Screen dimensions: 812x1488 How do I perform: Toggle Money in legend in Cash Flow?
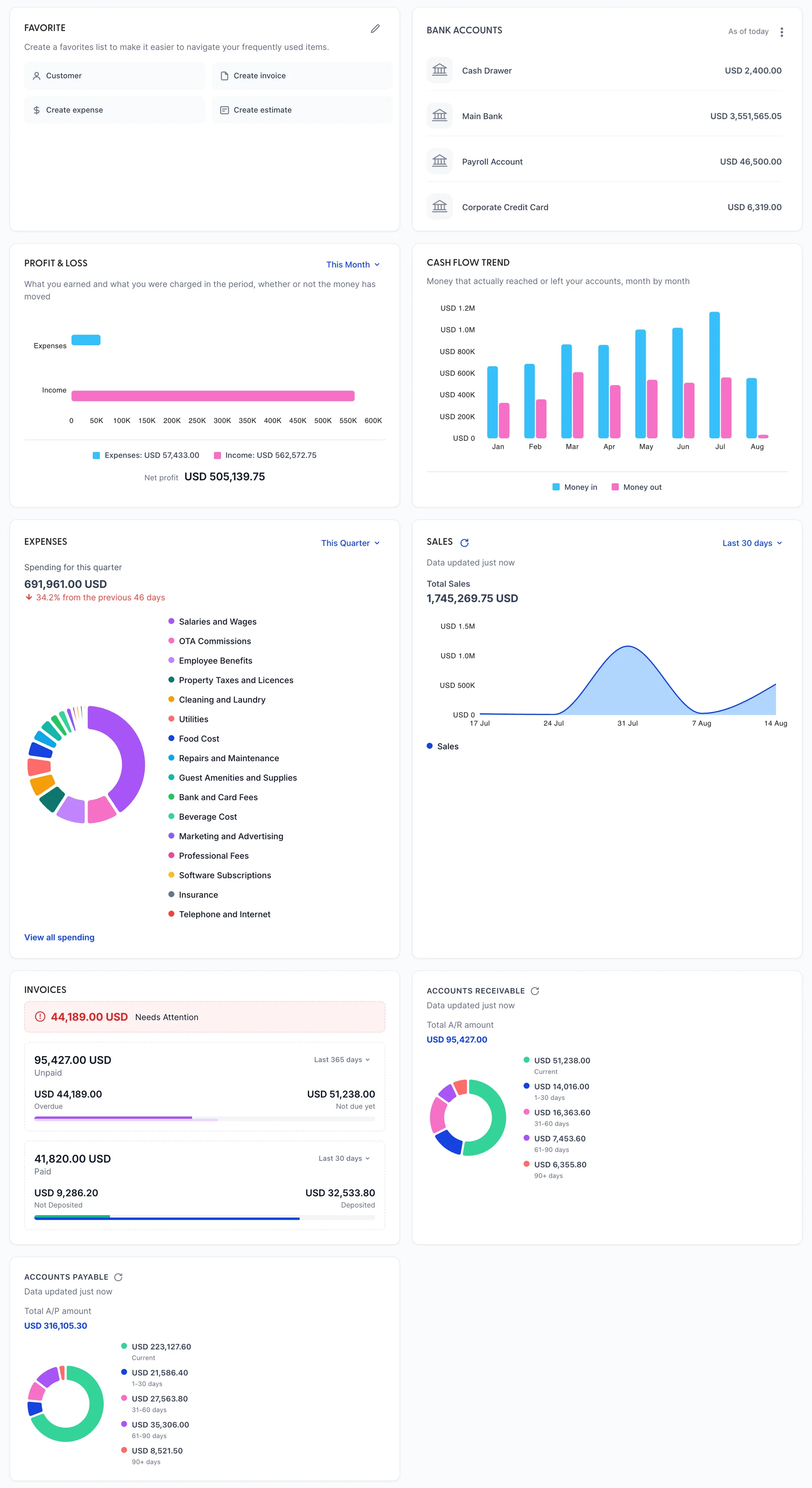point(575,487)
